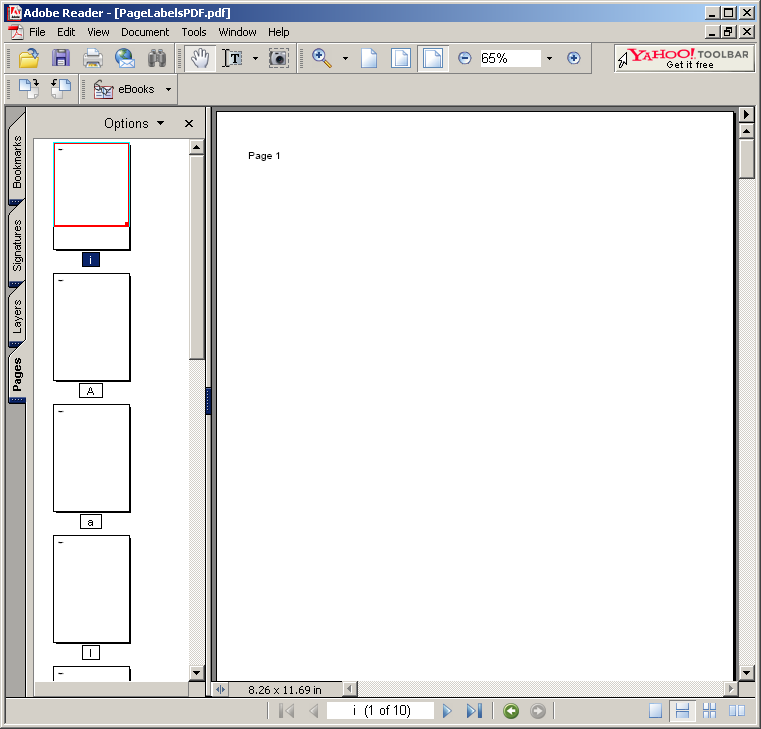Rotate the page counterclockwise
The width and height of the screenshot is (761, 729).
(61, 89)
